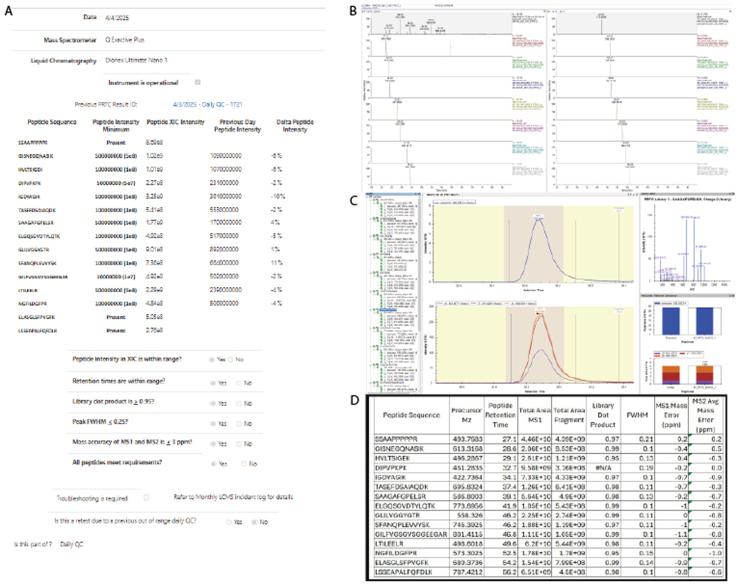Screen dimensions: 738x586
Task: Click the Library Dot Product column header
Action: [x=603, y=415]
